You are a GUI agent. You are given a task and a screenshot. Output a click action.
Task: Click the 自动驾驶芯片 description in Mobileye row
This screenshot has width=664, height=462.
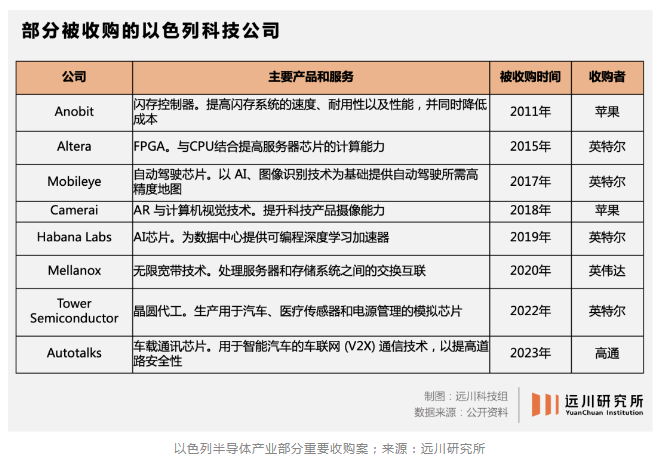311,182
